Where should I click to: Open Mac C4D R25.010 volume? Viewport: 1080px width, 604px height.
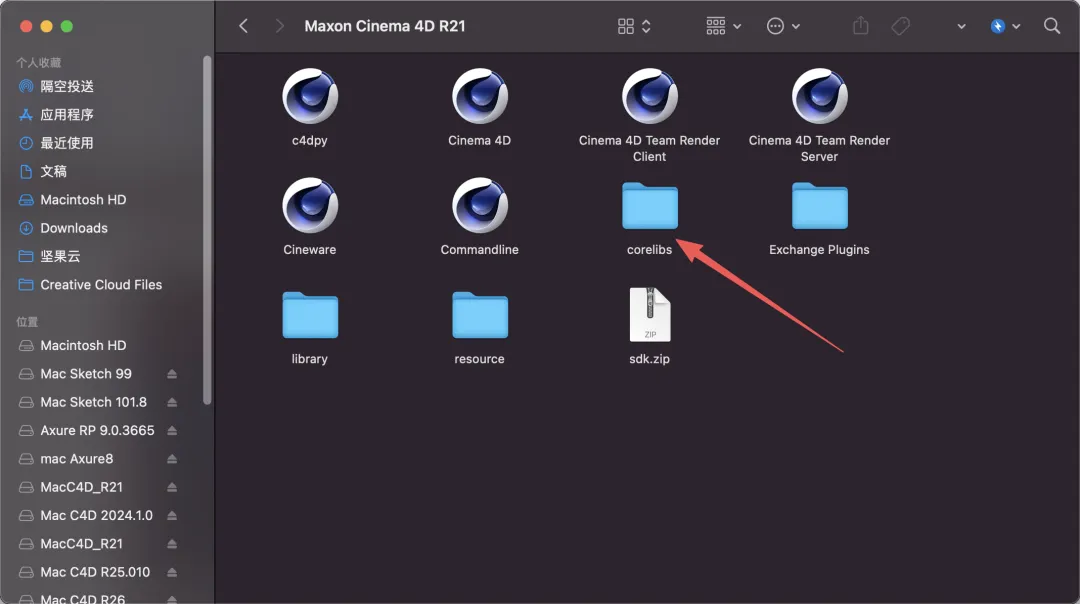tap(95, 572)
